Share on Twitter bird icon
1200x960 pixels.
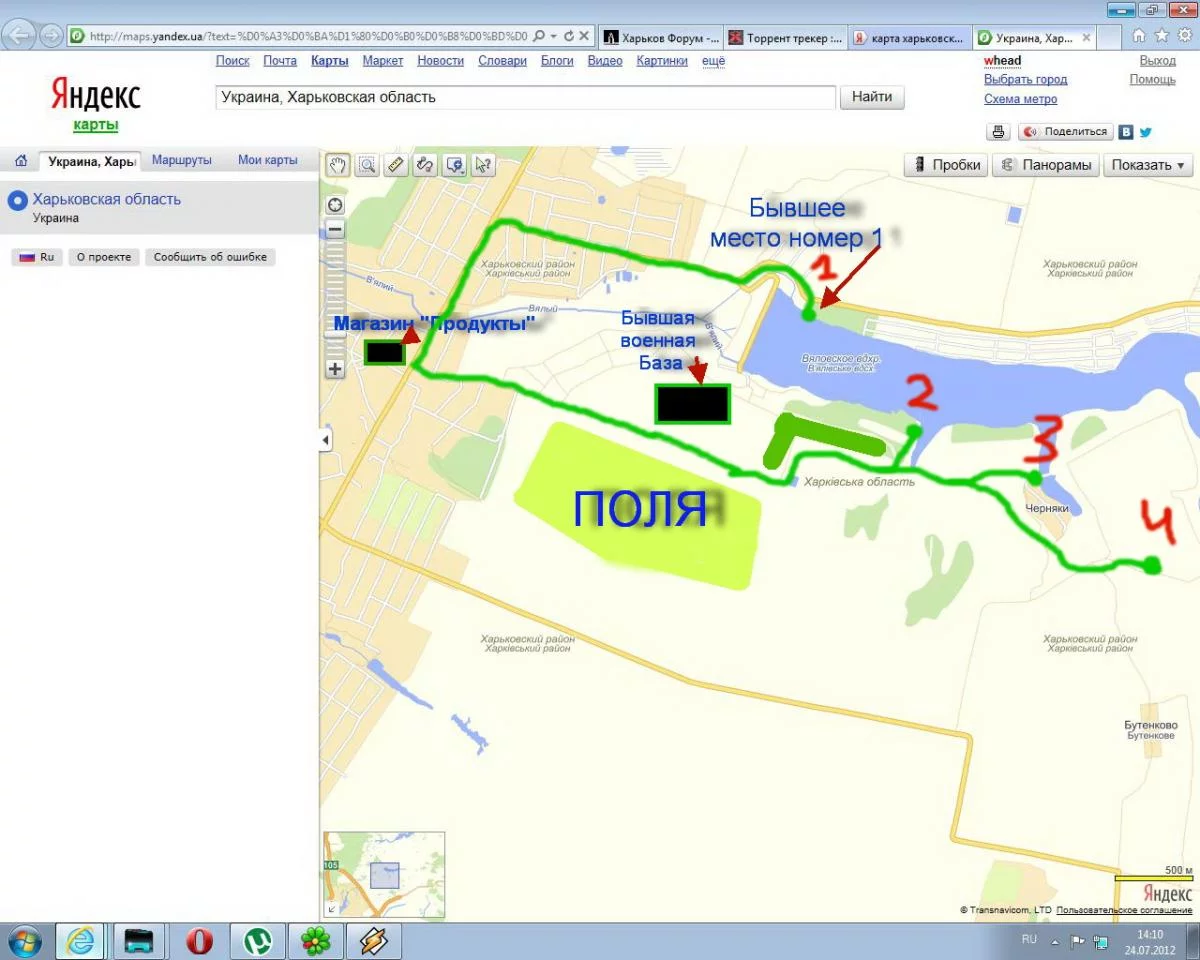coord(1146,132)
